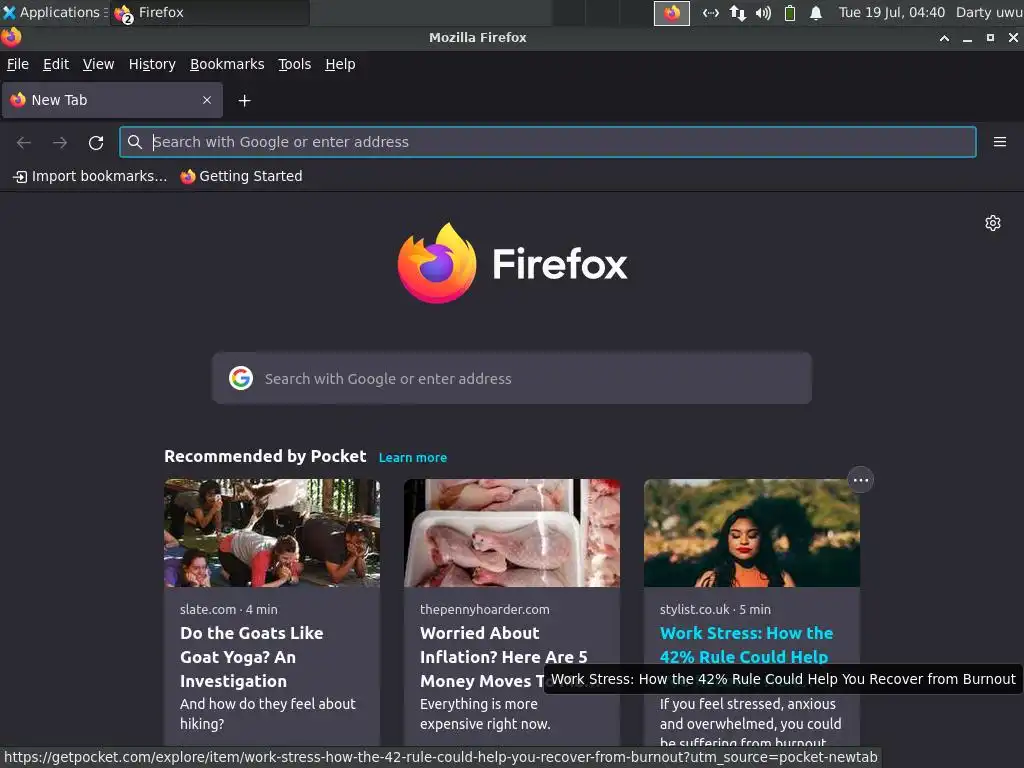Screen dimensions: 1024x768
Task: Open the Edit menu
Action: coord(56,64)
